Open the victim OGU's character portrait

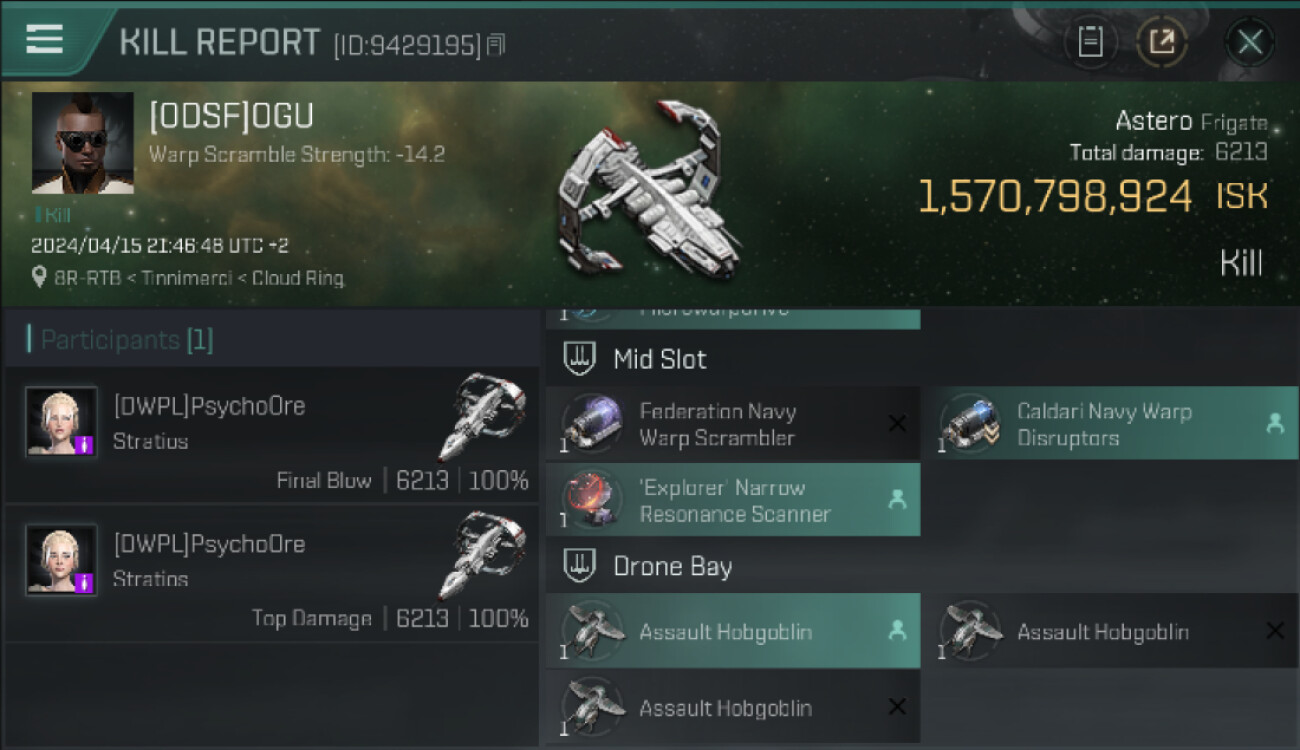[x=82, y=142]
